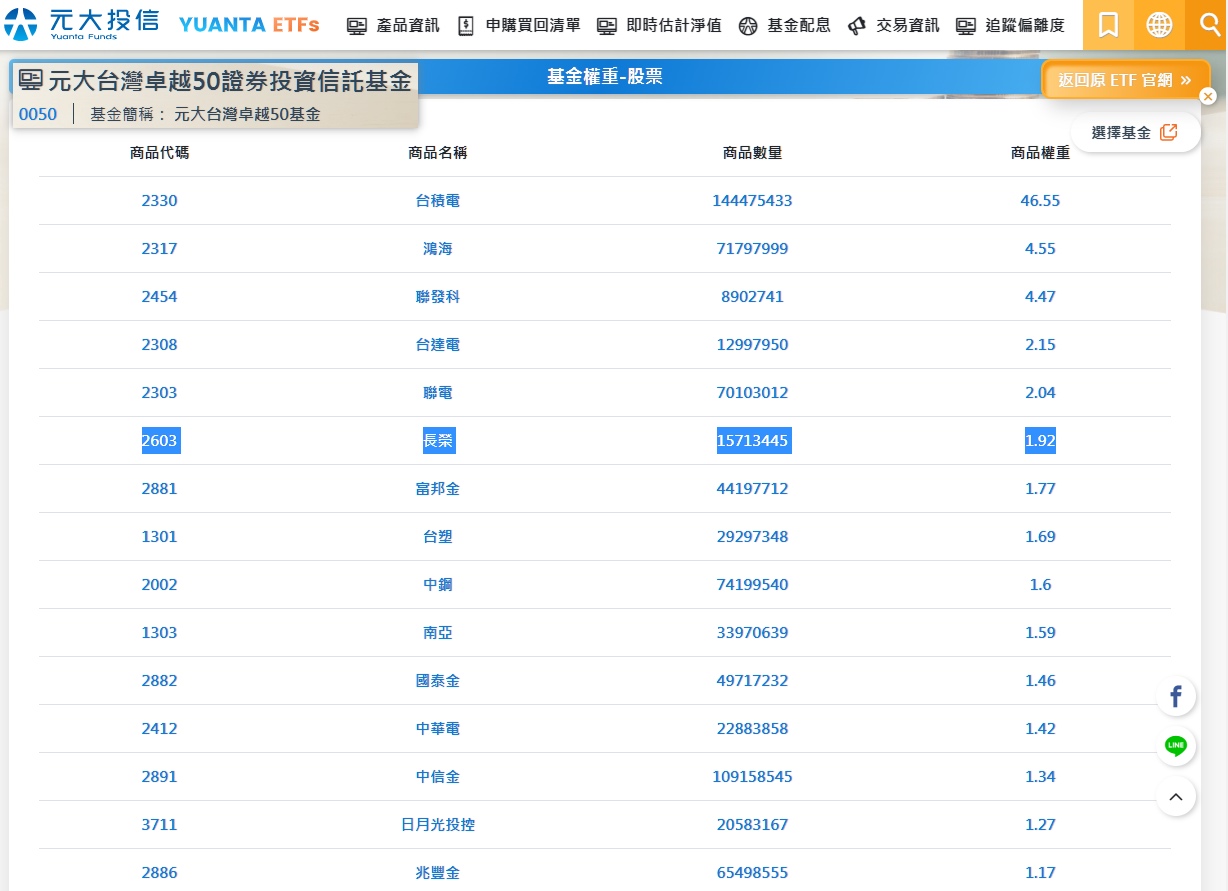Close the floating ETF banner

(x=1208, y=96)
